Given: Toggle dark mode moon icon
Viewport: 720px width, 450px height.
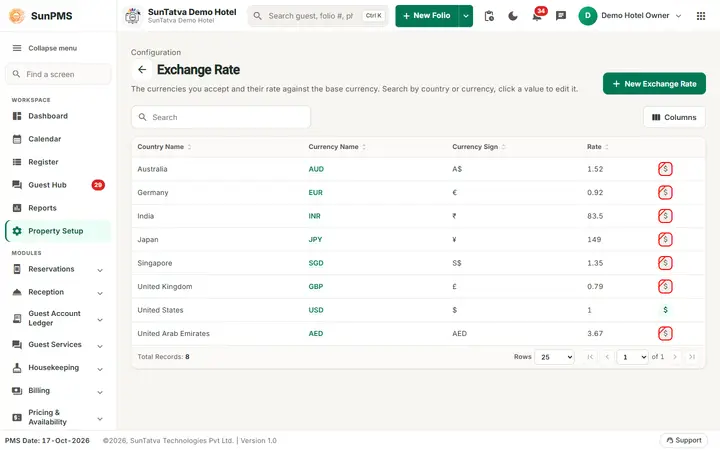Looking at the screenshot, I should point(513,16).
